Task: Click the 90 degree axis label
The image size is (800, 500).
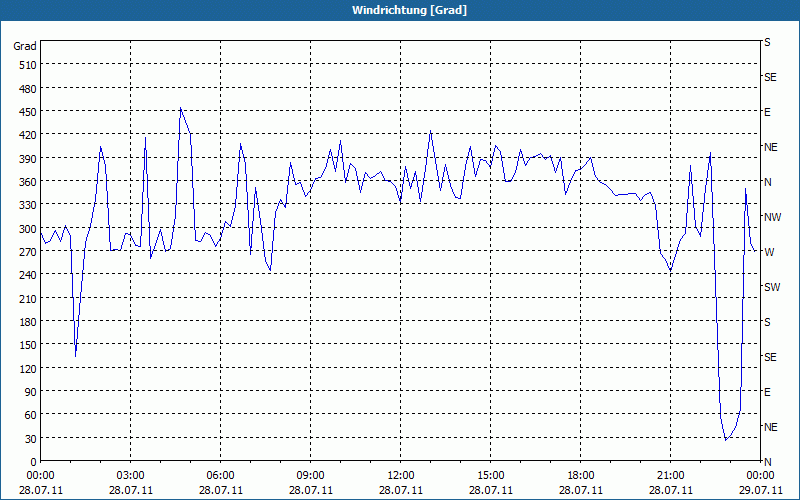Action: point(31,392)
